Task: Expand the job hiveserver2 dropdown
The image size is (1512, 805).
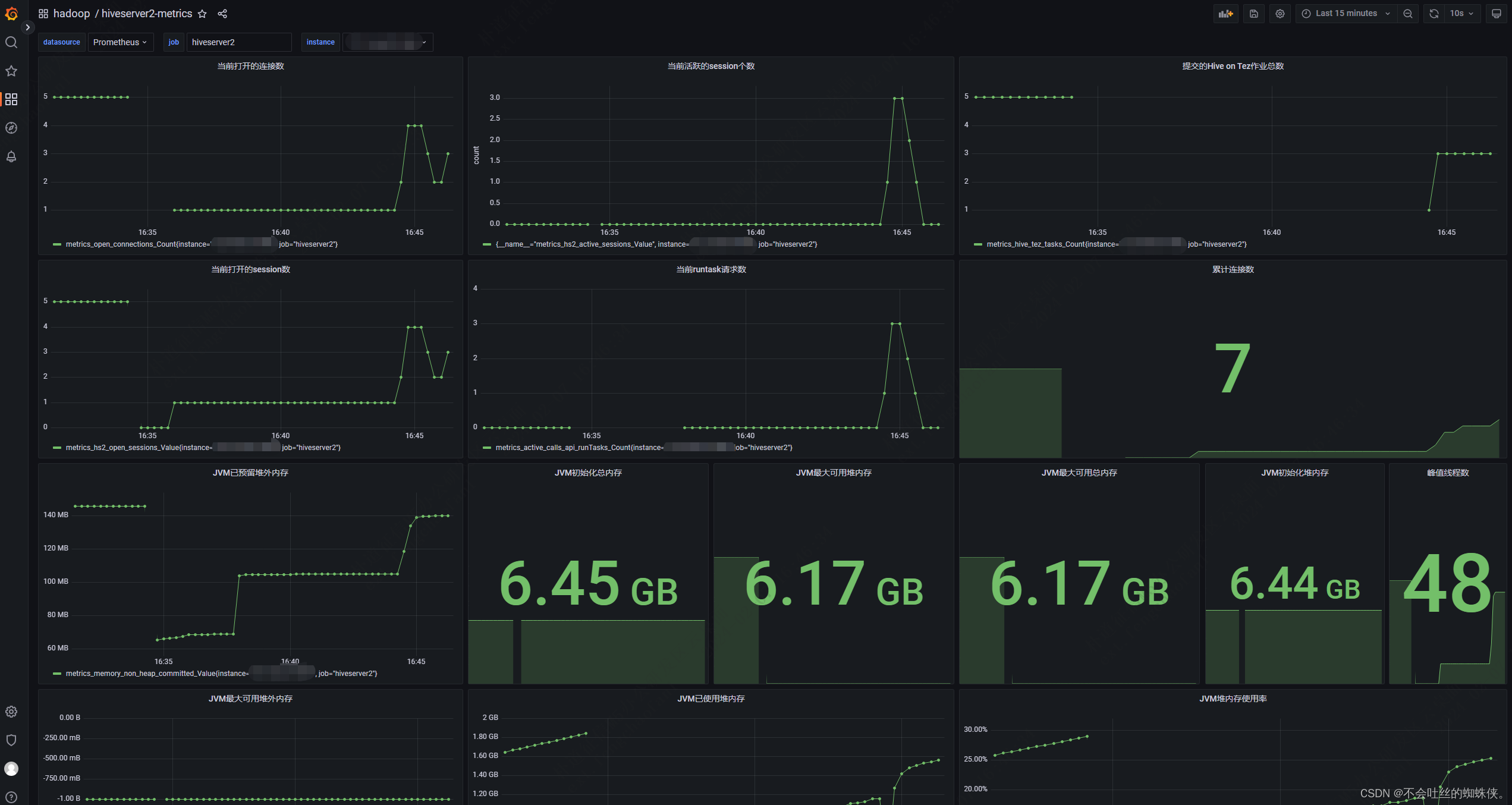Action: [x=237, y=42]
